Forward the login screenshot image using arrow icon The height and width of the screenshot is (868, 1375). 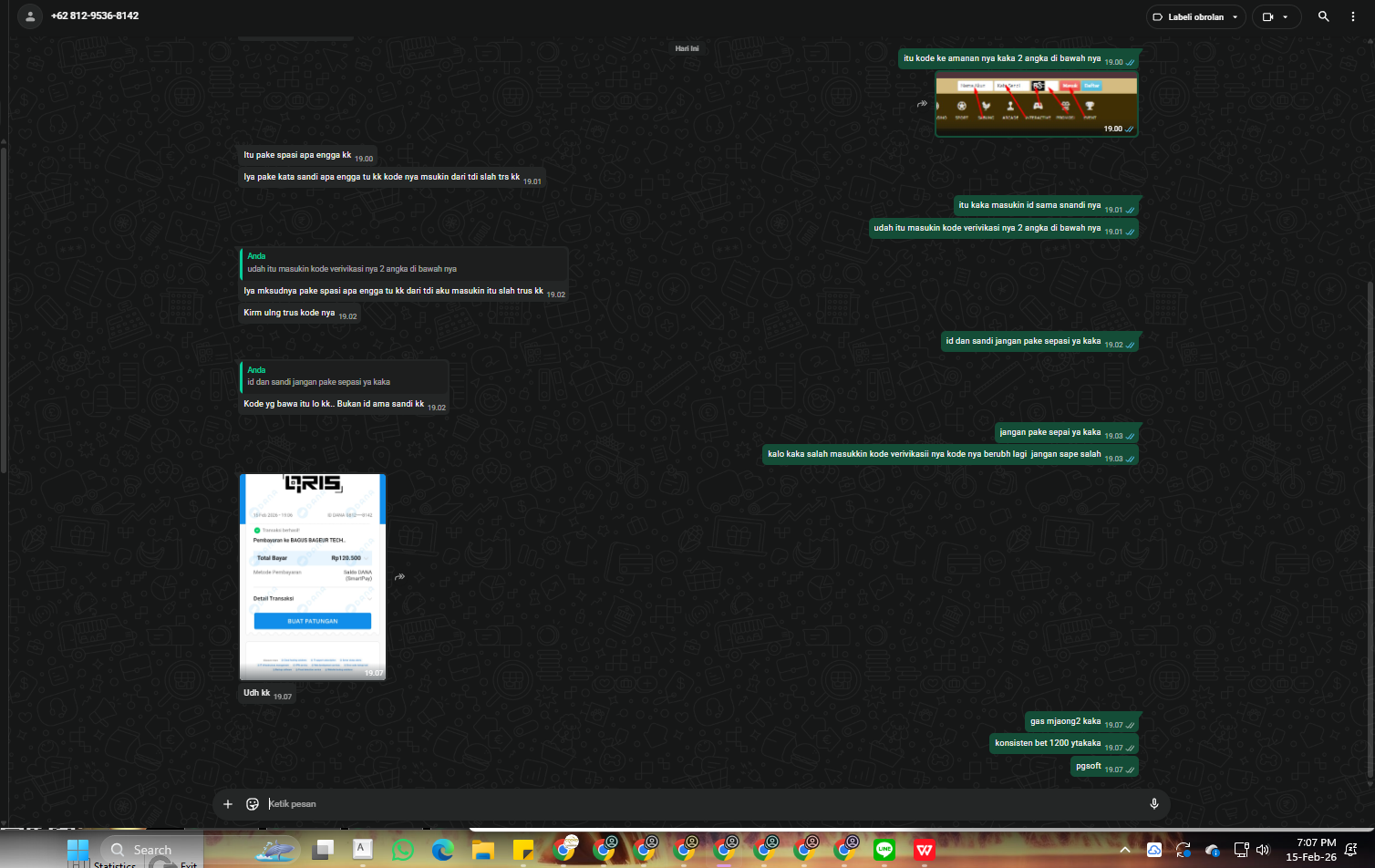click(922, 104)
